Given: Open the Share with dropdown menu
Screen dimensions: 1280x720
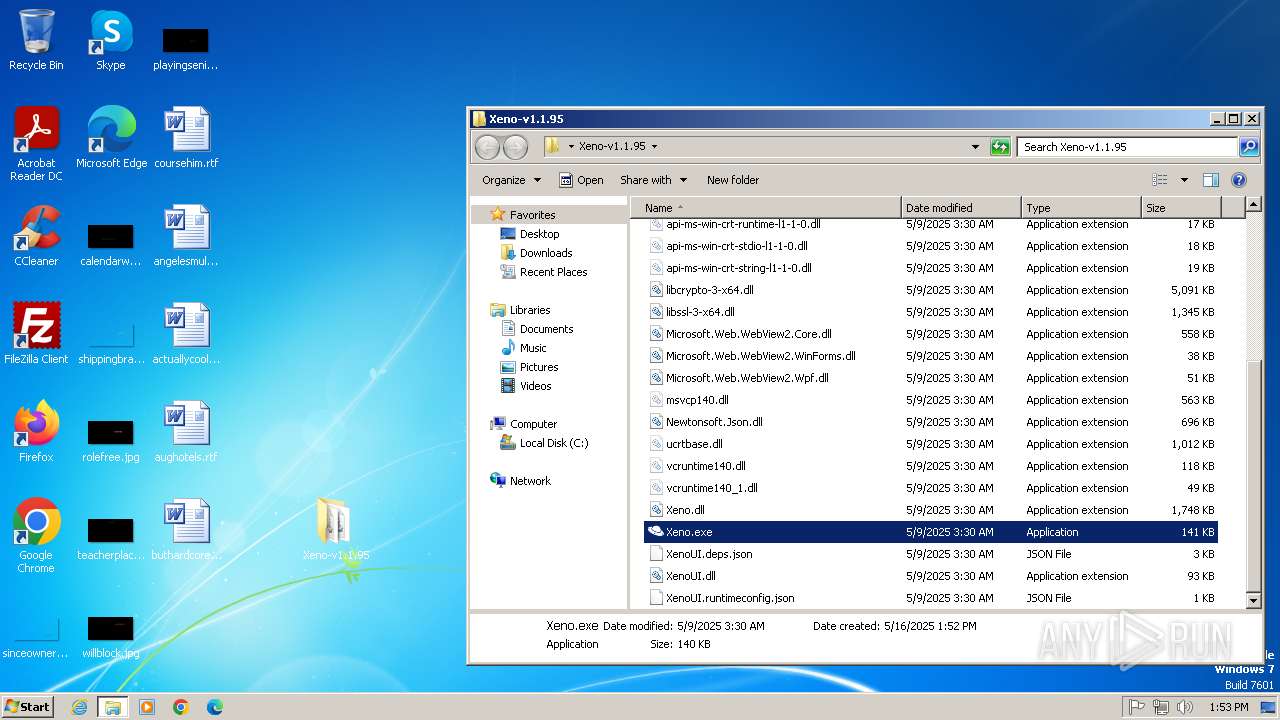Looking at the screenshot, I should 653,180.
